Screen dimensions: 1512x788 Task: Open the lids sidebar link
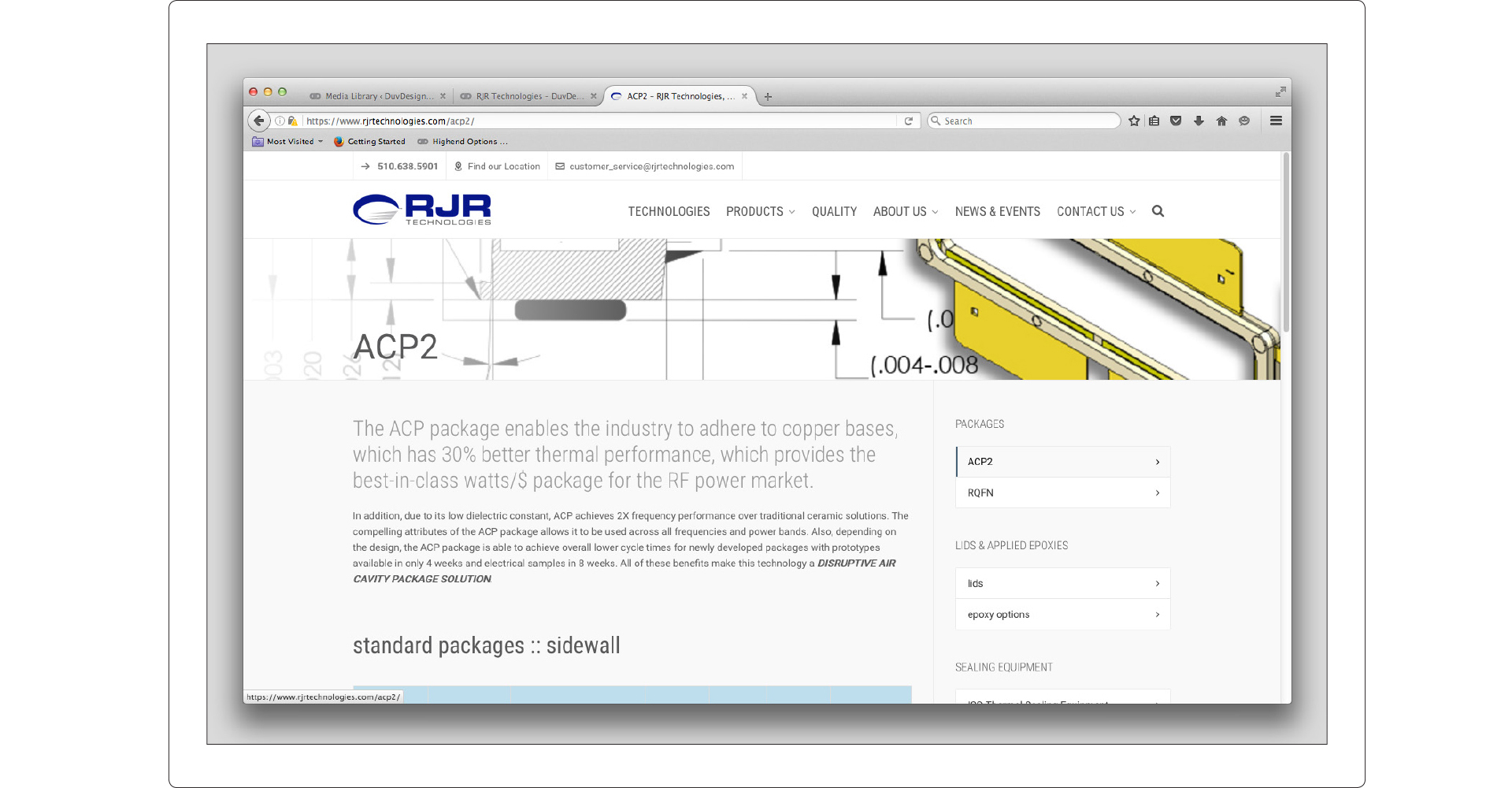[1063, 583]
